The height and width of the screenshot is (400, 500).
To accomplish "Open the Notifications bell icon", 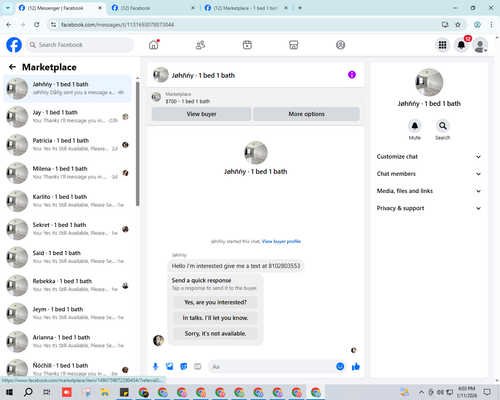I will (x=461, y=45).
